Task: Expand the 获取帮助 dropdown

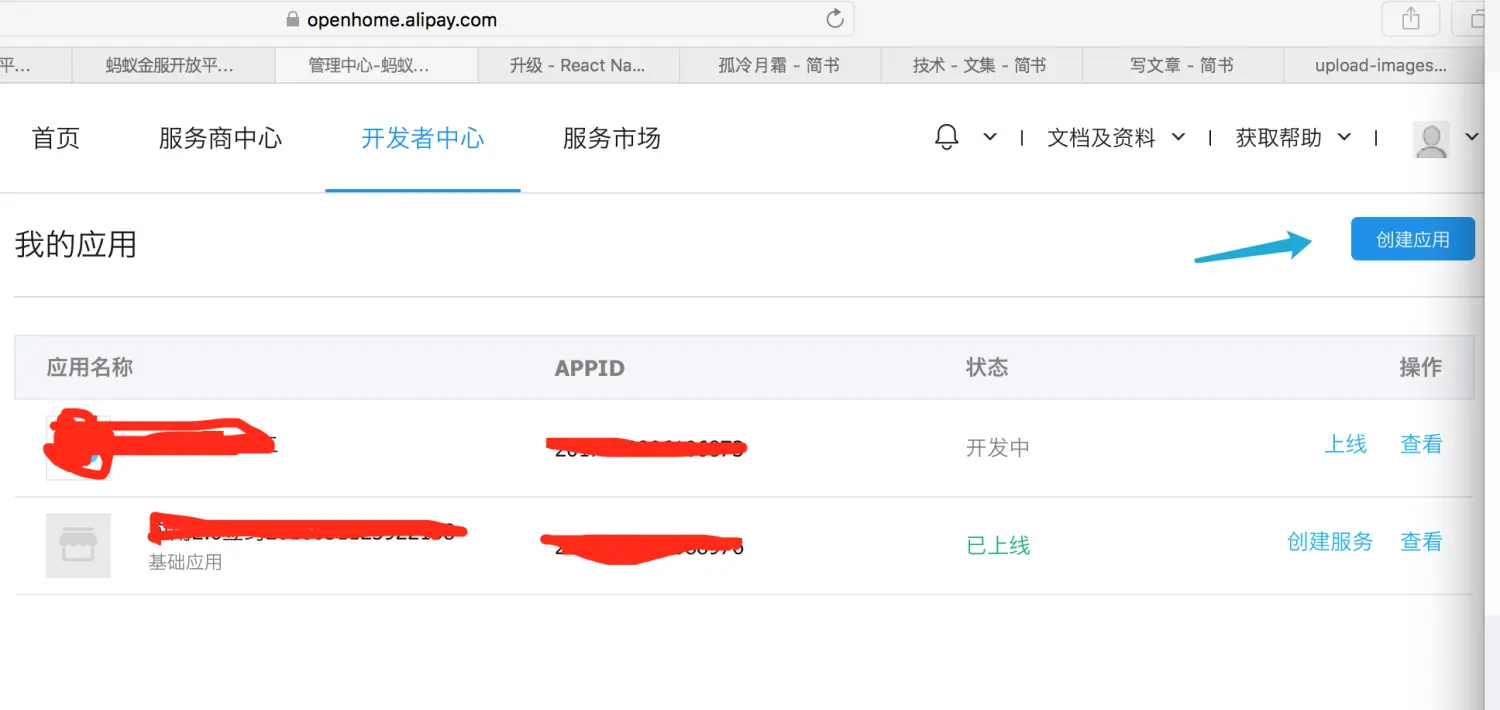Action: tap(1294, 138)
